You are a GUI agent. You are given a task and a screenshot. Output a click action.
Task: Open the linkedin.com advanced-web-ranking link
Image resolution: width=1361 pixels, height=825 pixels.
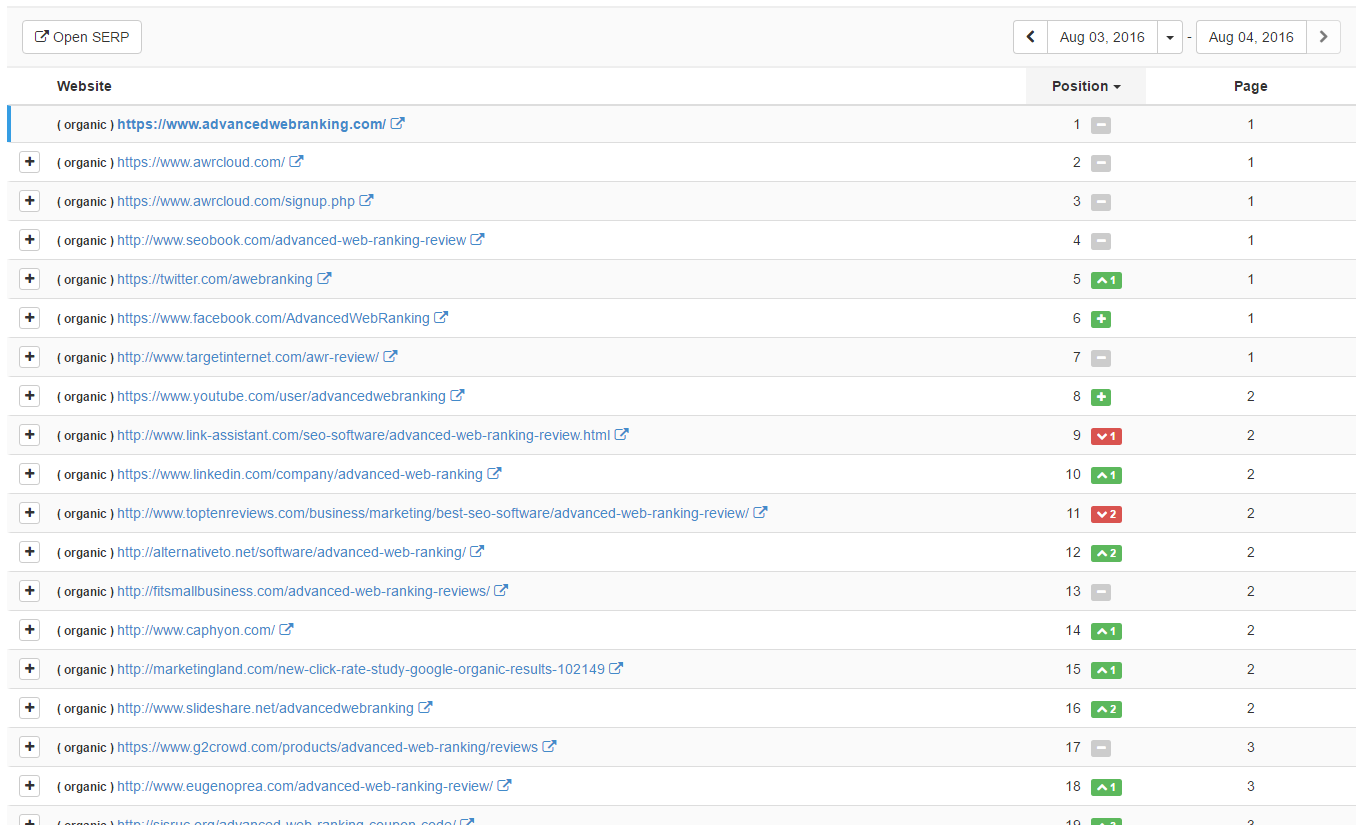click(x=300, y=474)
